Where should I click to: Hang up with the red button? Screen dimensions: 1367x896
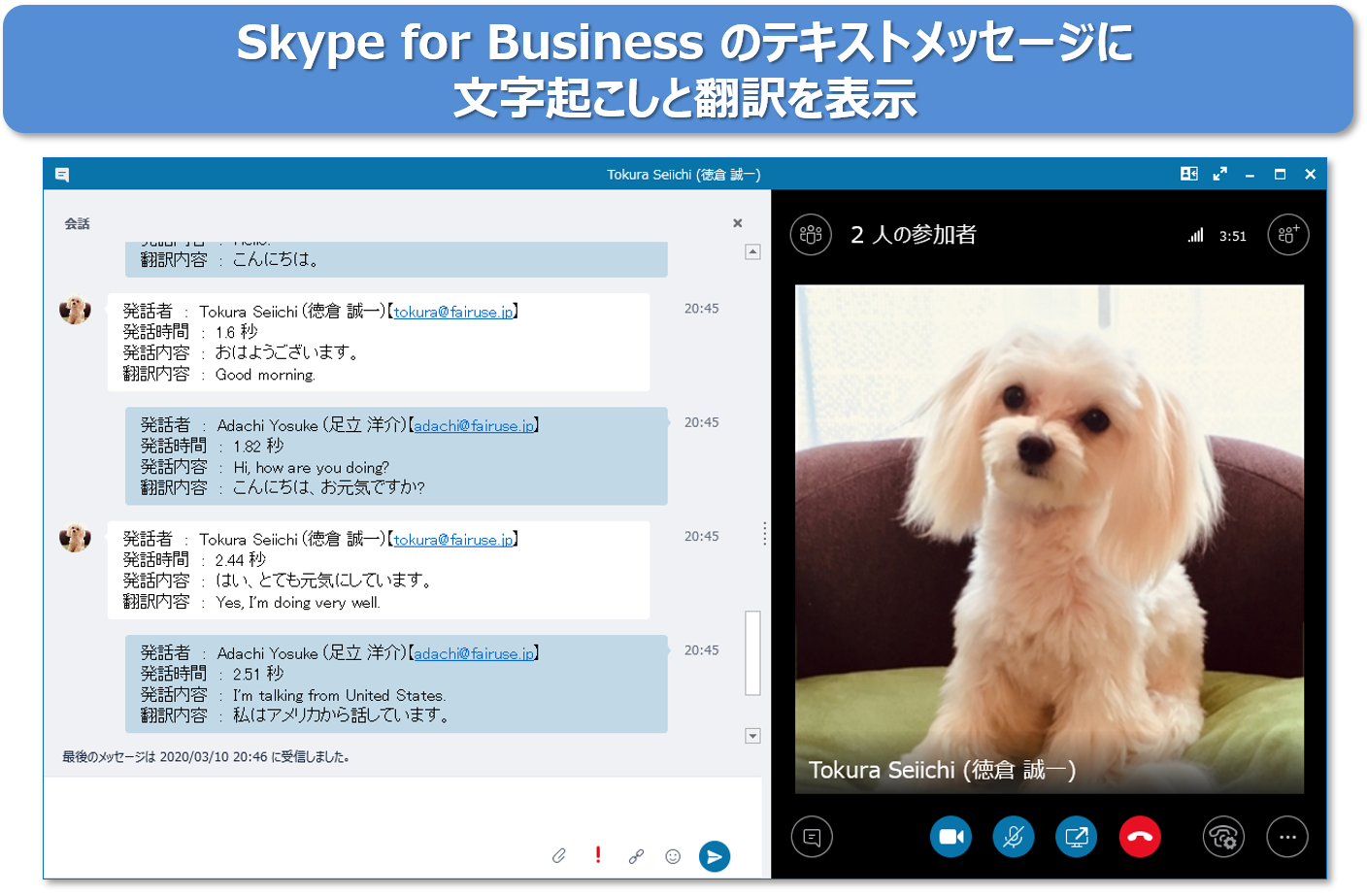click(1140, 837)
